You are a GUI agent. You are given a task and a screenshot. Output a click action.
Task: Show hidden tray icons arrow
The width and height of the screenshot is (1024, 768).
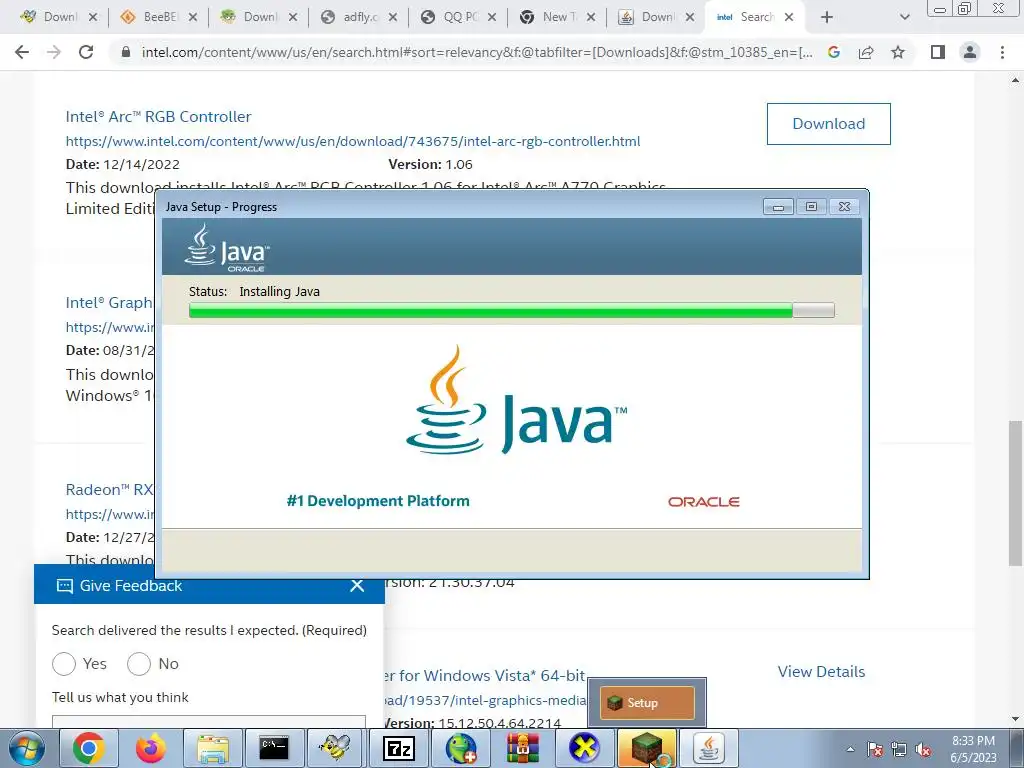coord(850,749)
